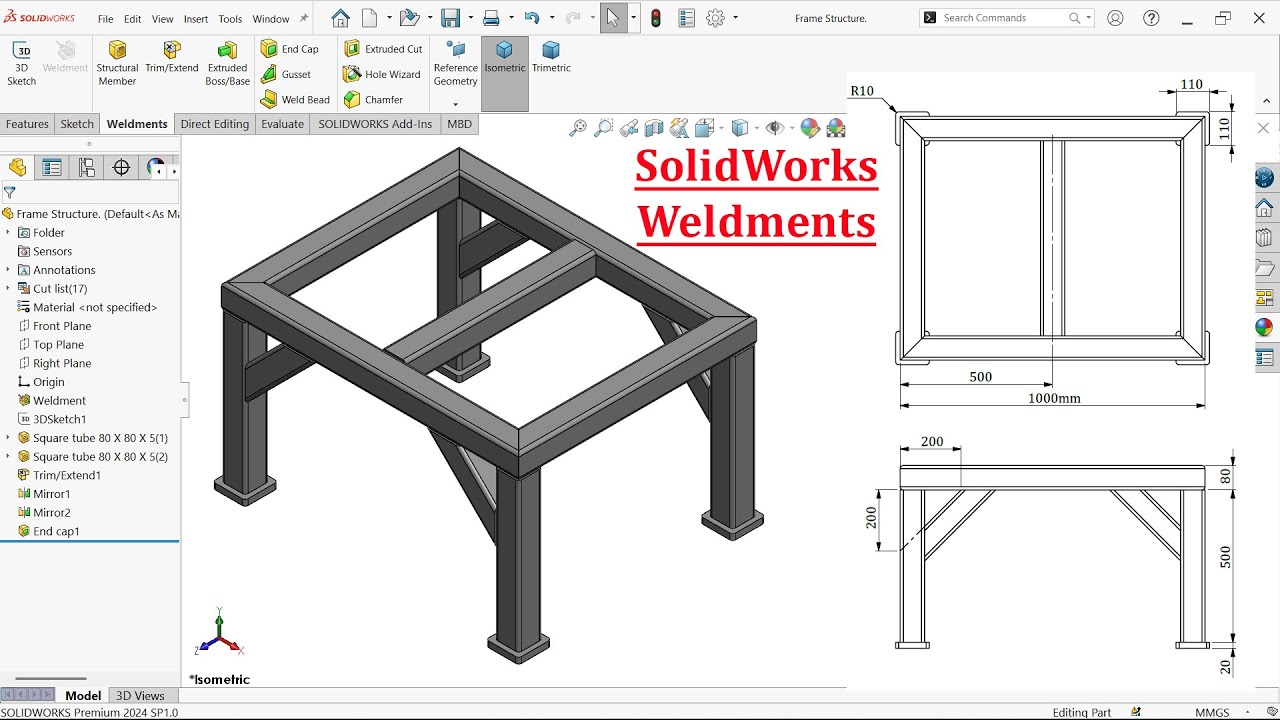Print the document
1280x720 pixels.
pyautogui.click(x=491, y=18)
